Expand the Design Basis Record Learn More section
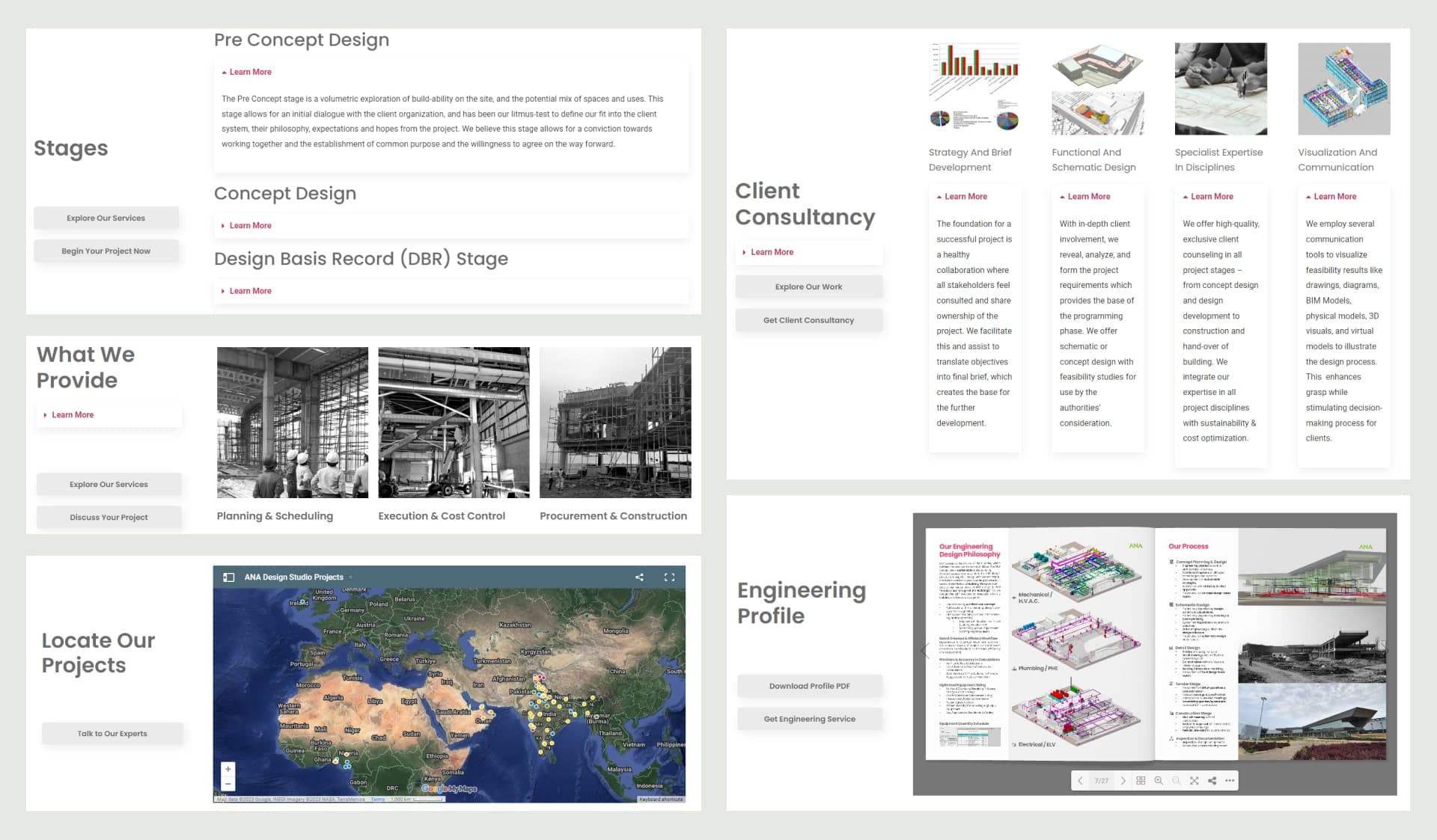Viewport: 1437px width, 840px height. pos(249,290)
